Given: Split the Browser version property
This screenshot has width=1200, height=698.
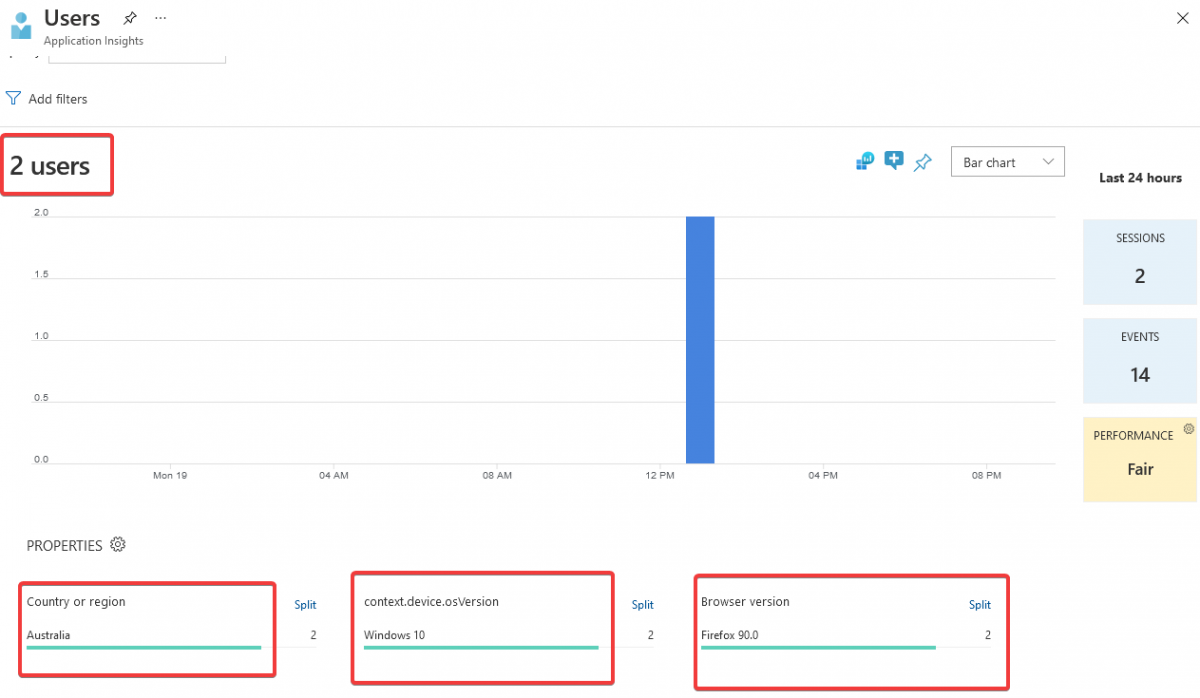Looking at the screenshot, I should click(979, 605).
